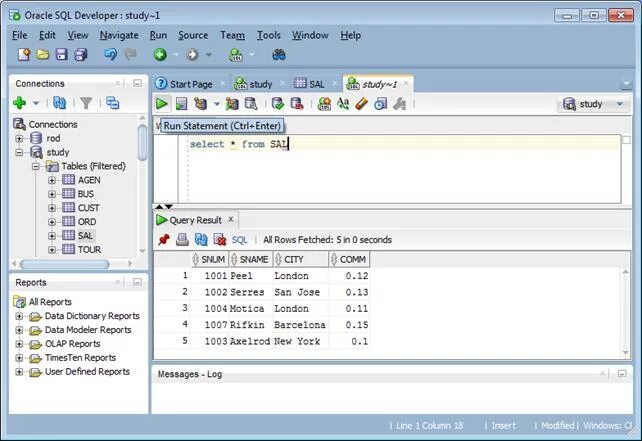
Task: Open the Tools menu
Action: coord(269,35)
